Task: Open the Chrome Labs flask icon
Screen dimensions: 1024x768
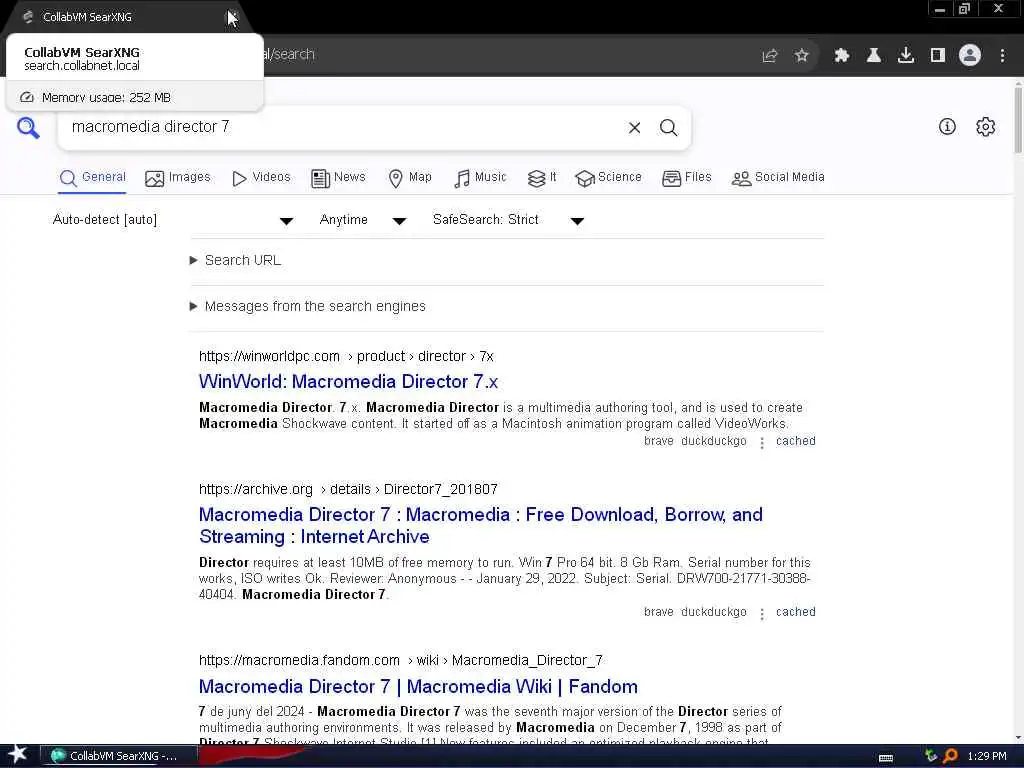Action: tap(873, 56)
